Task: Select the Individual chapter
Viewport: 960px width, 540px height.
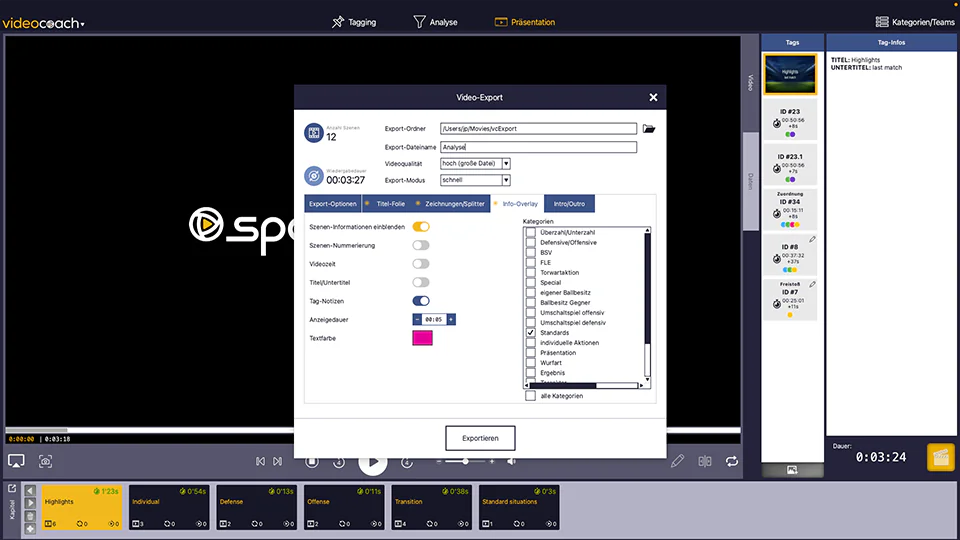Action: (x=169, y=507)
